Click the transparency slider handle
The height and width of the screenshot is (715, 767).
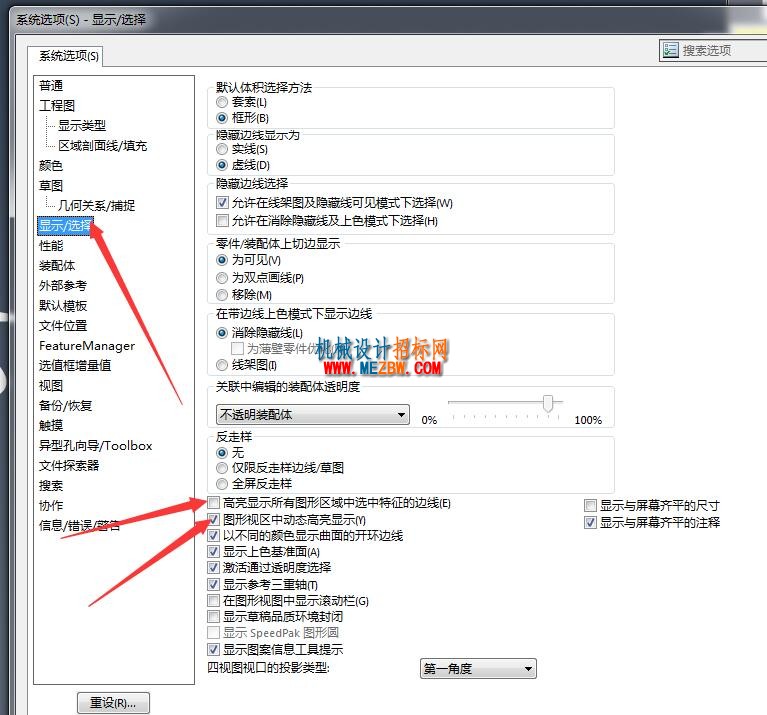[548, 403]
